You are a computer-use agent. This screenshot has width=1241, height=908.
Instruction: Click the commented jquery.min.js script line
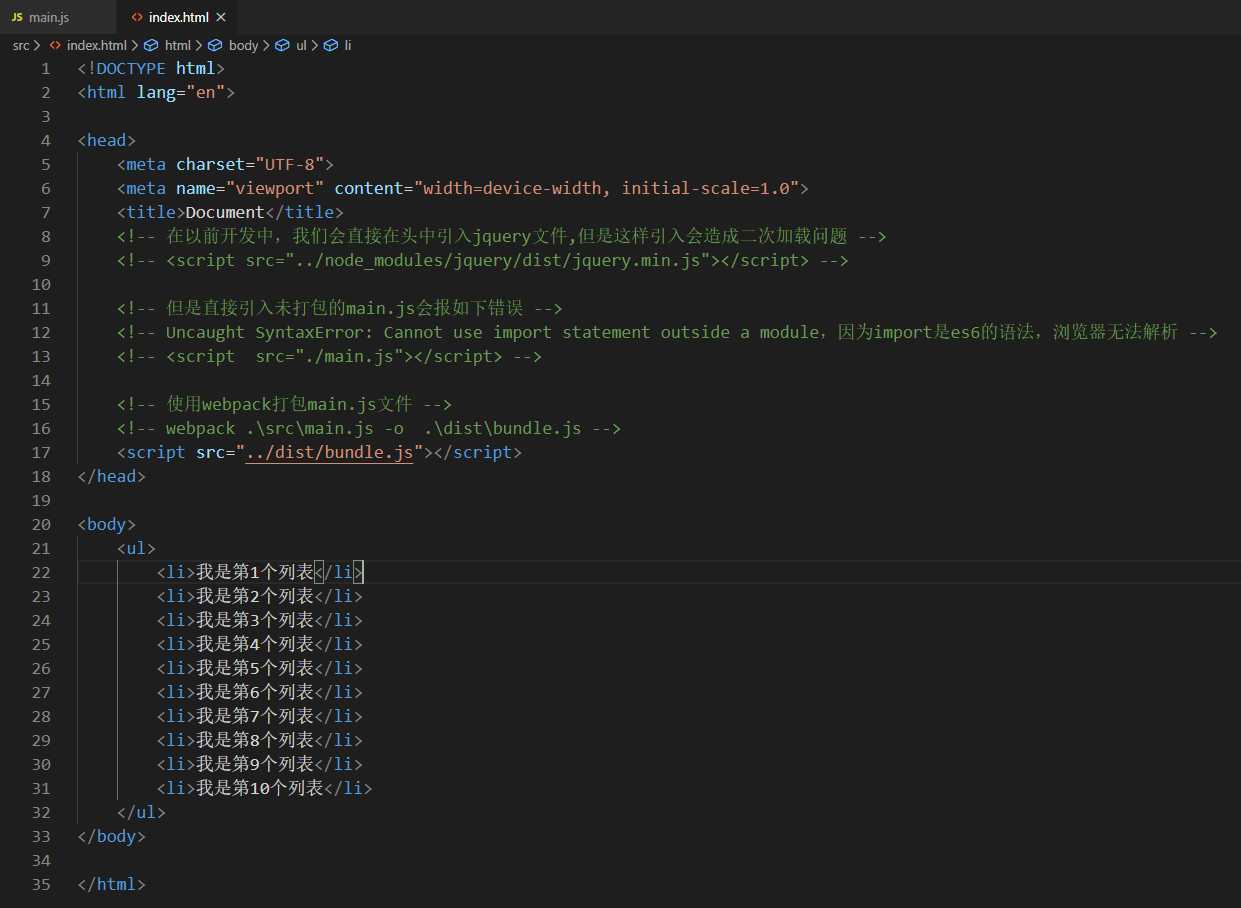point(482,260)
